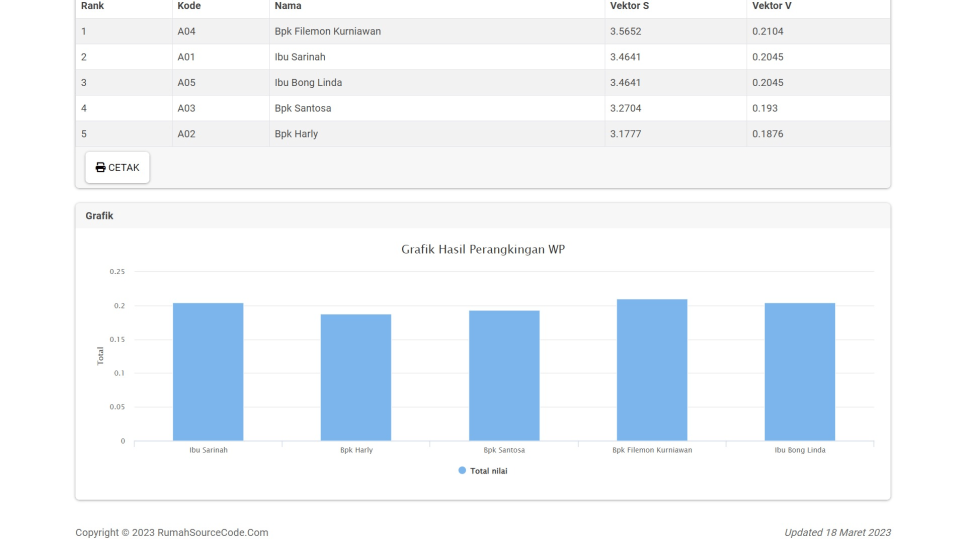Click the blue legend dot swatch
This screenshot has height=543, width=966.
tap(462, 470)
